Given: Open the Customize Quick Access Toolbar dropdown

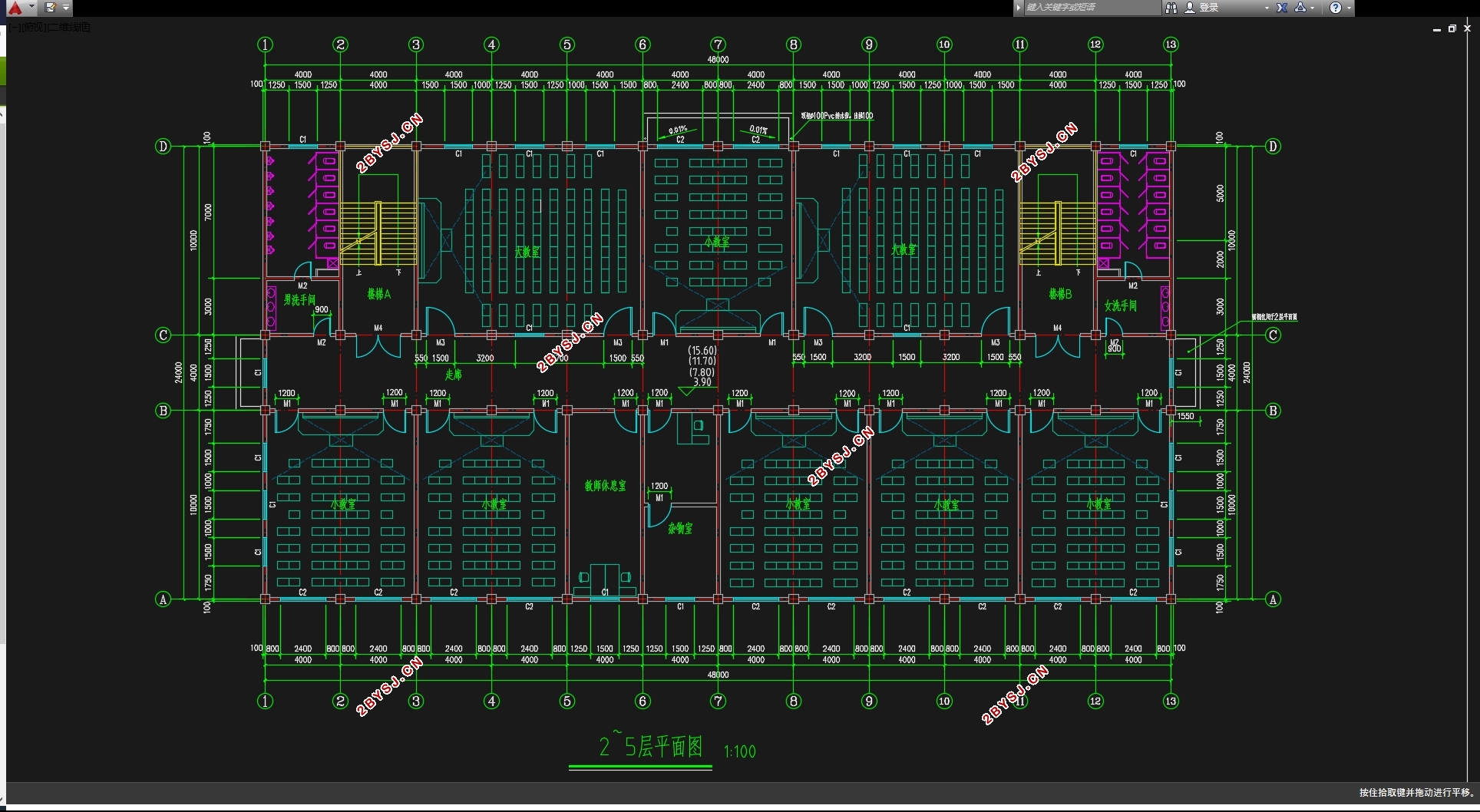Looking at the screenshot, I should pos(66,8).
